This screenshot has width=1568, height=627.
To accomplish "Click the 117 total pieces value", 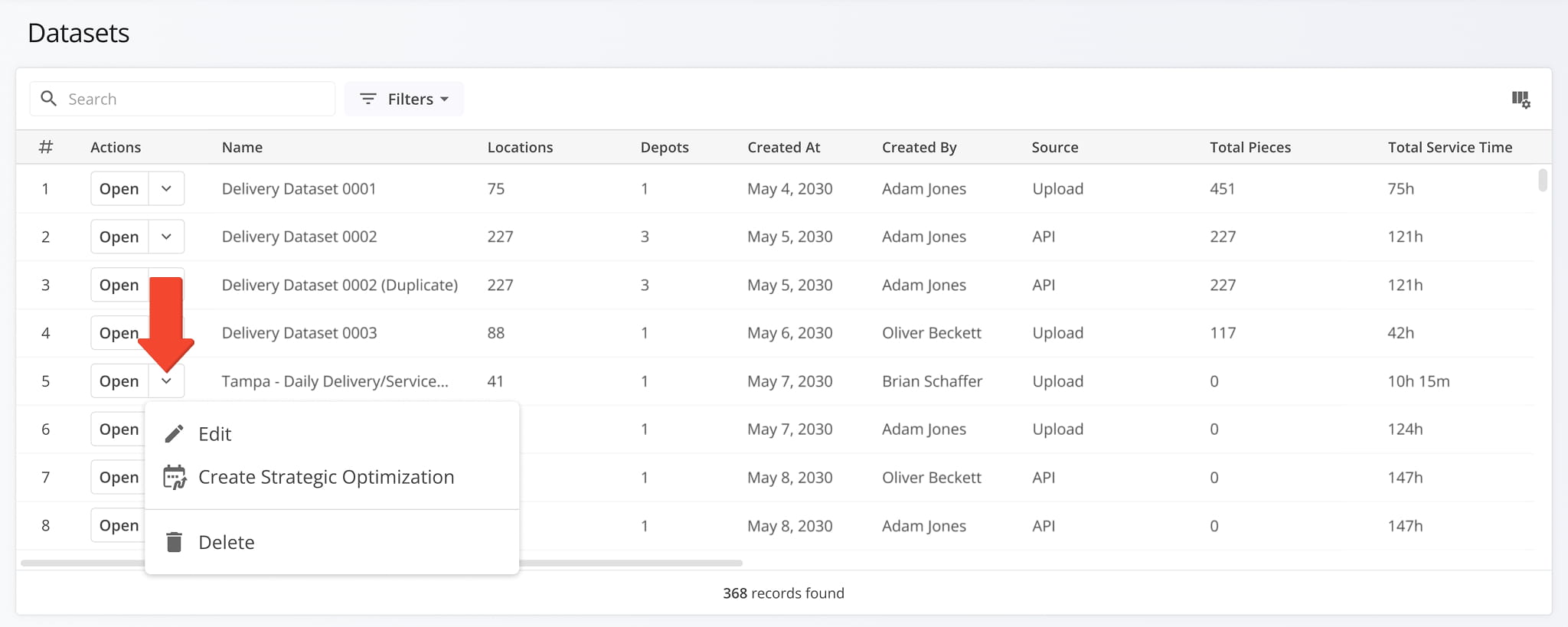I will tap(1223, 333).
